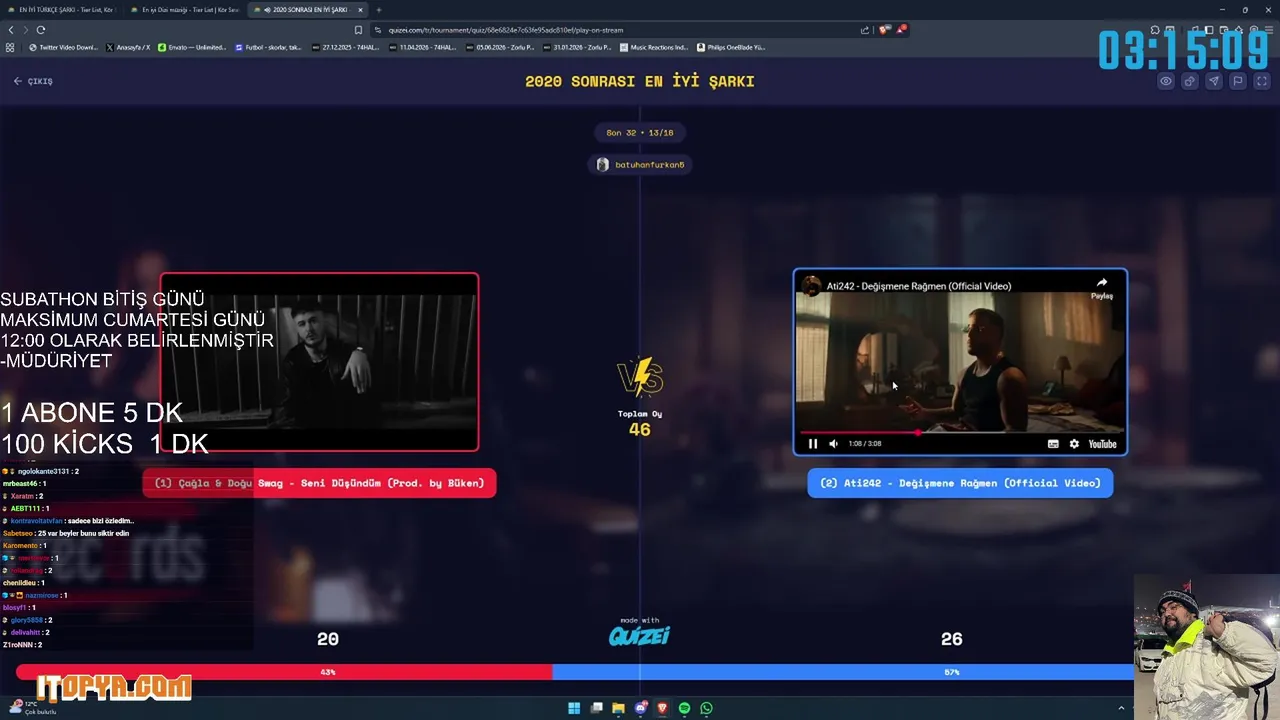Open the Ati242 video title link
Viewport: 1280px width, 720px height.
pos(919,286)
